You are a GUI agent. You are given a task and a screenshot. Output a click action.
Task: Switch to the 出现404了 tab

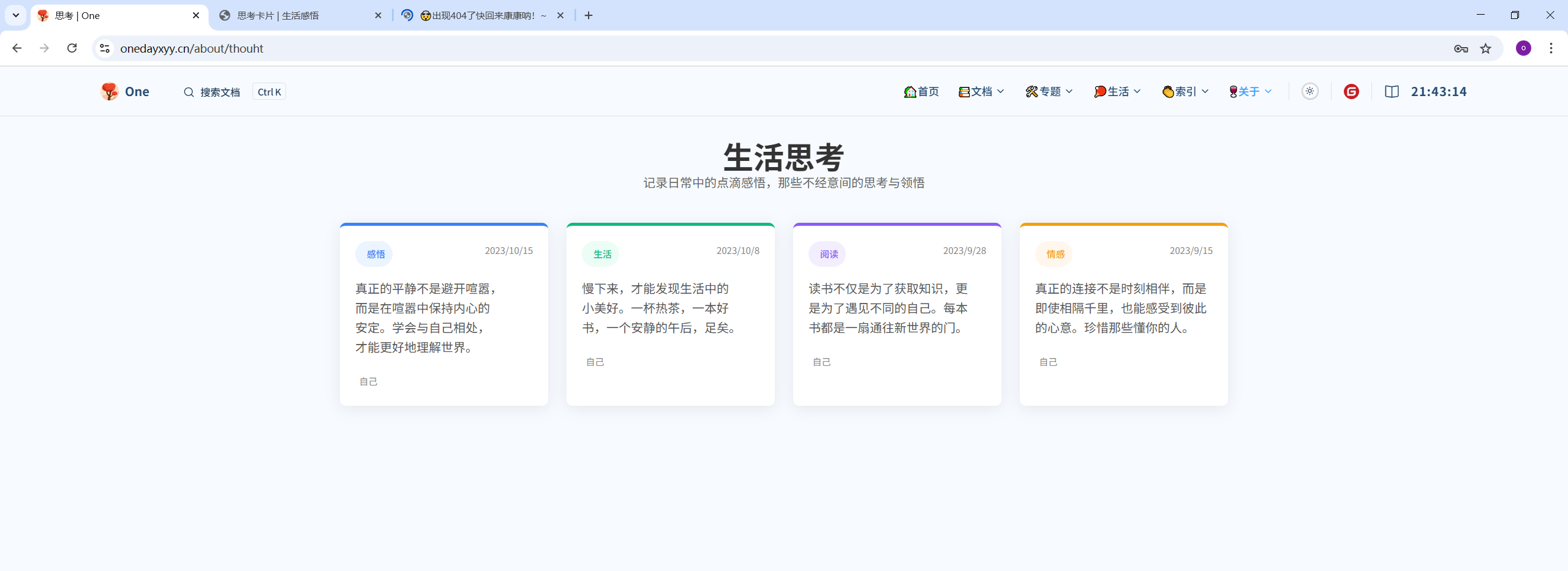click(484, 15)
